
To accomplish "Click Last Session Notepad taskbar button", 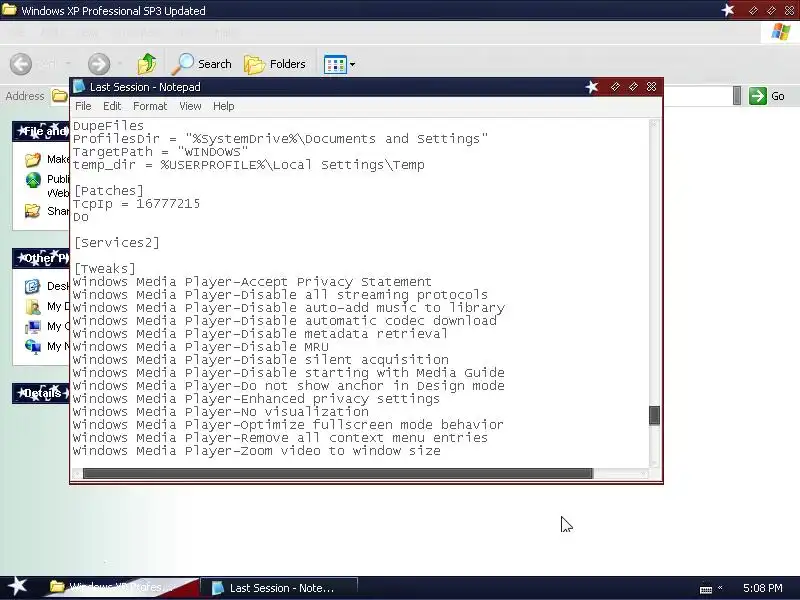I will click(x=279, y=588).
